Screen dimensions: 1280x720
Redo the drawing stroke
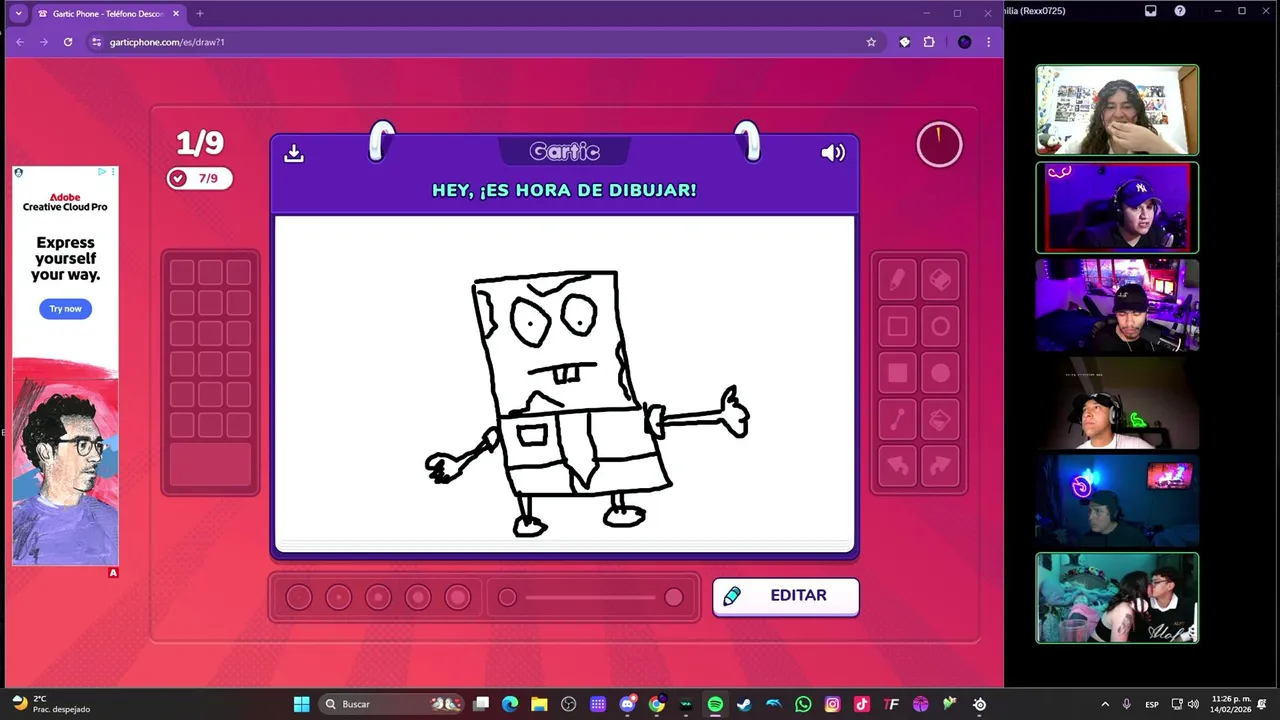940,466
